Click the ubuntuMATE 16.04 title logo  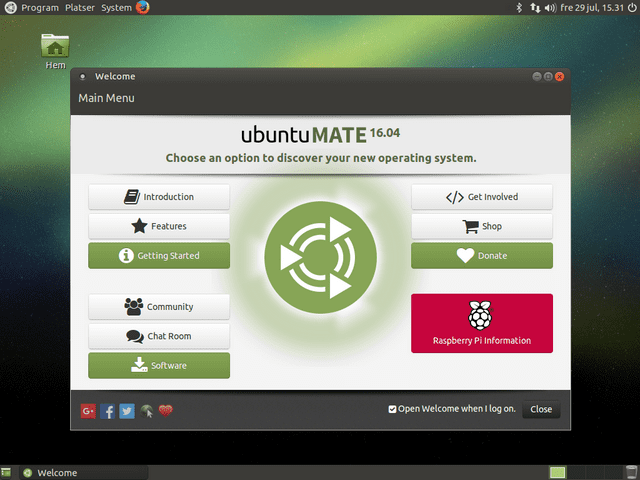point(320,135)
